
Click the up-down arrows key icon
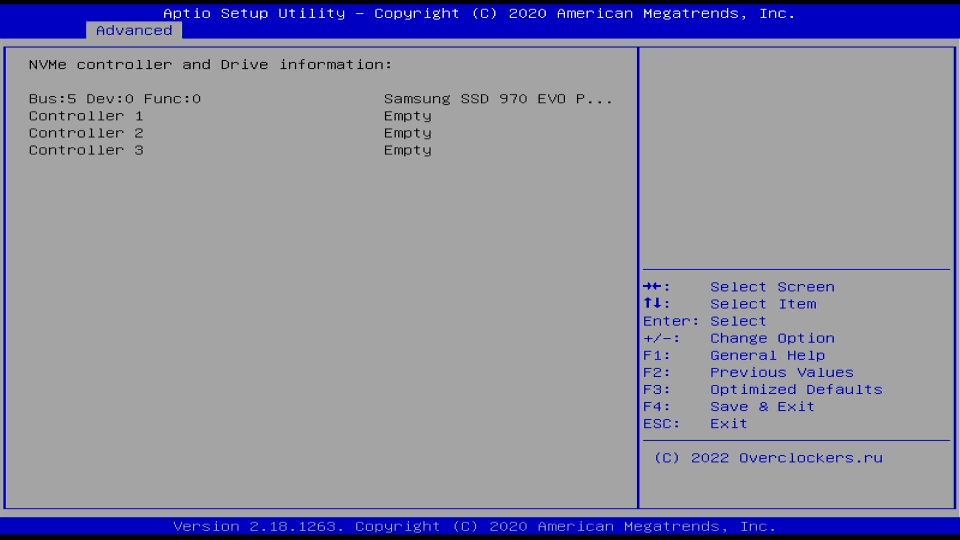(x=653, y=304)
